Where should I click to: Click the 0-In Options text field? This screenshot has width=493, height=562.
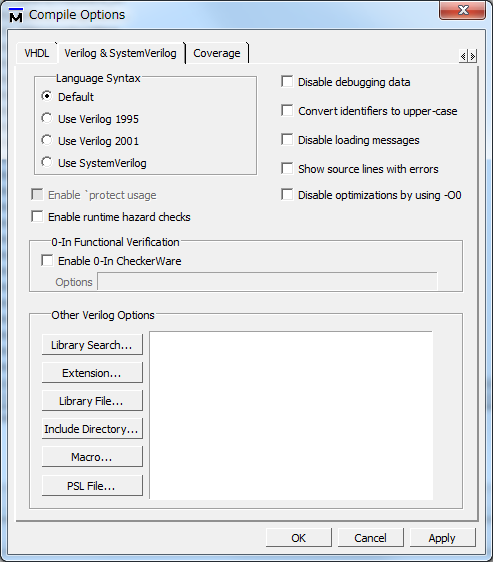click(267, 281)
